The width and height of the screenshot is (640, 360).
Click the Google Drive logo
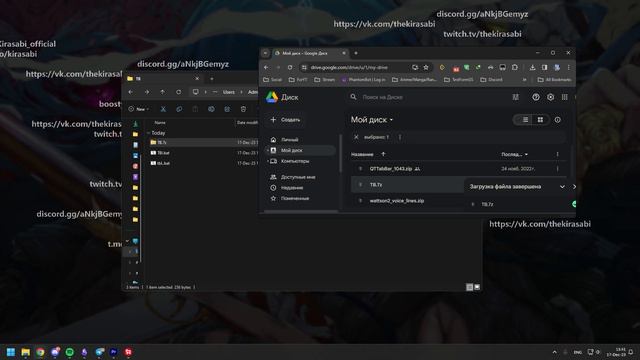click(x=271, y=97)
